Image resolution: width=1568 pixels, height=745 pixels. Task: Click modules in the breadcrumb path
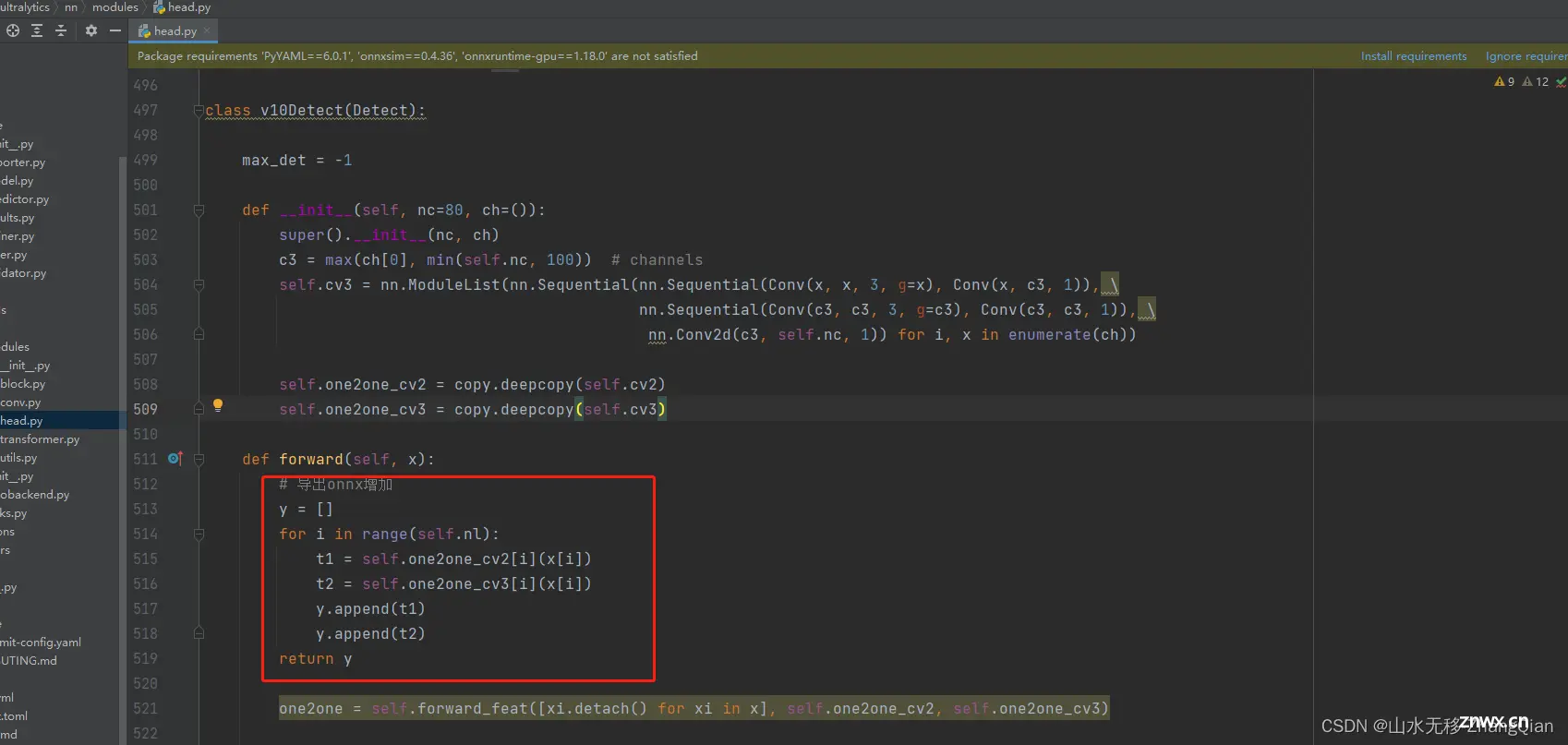[115, 7]
